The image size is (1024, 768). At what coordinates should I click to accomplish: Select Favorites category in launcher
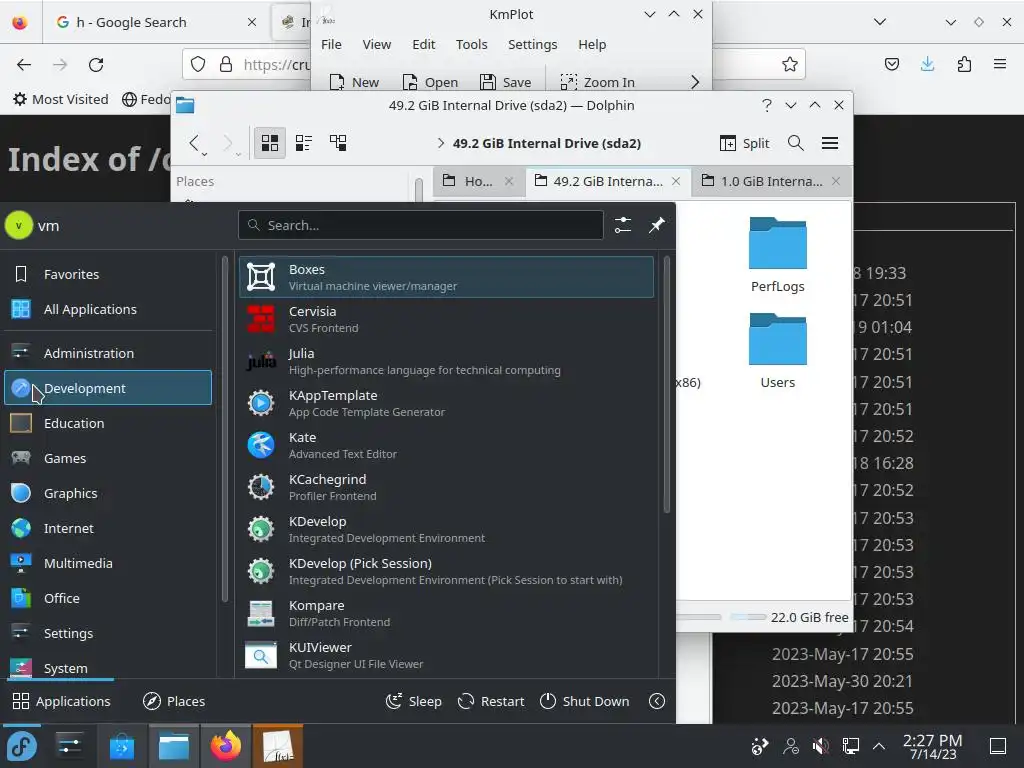click(108, 274)
